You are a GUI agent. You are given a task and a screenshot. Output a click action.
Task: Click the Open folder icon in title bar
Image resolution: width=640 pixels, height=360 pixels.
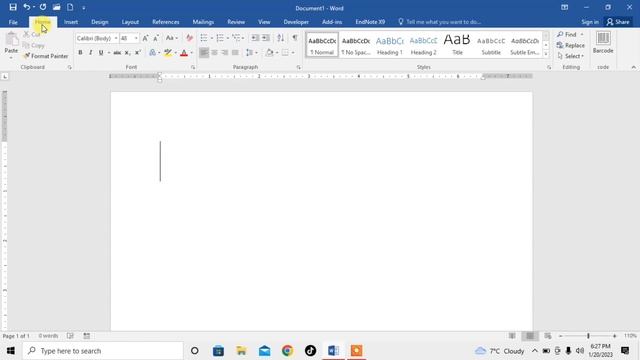[56, 7]
